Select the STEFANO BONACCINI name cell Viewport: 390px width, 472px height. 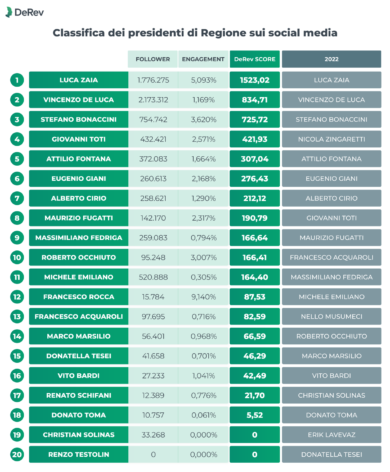tap(79, 119)
